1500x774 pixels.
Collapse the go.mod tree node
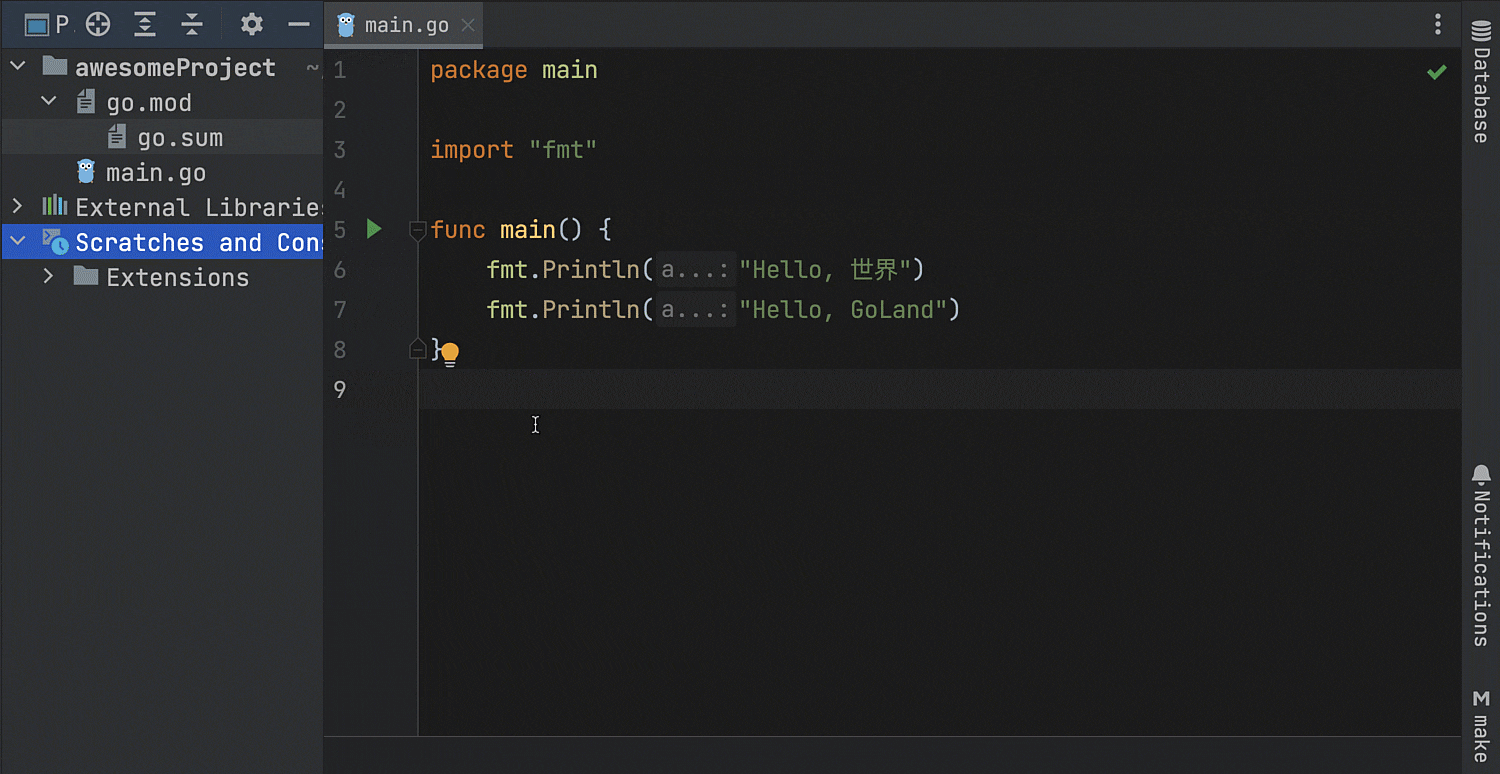tap(48, 102)
